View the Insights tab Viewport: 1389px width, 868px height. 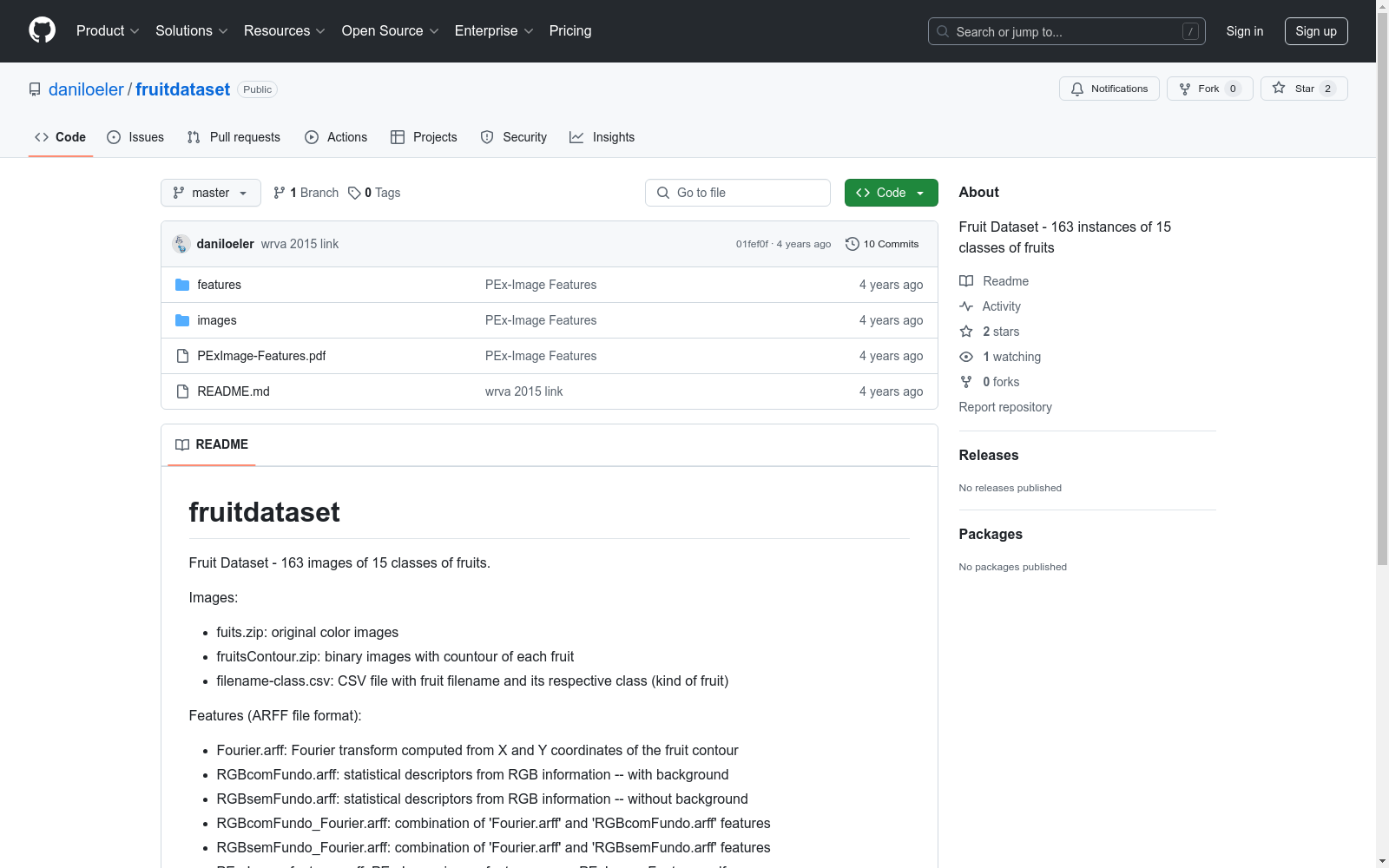coord(602,137)
